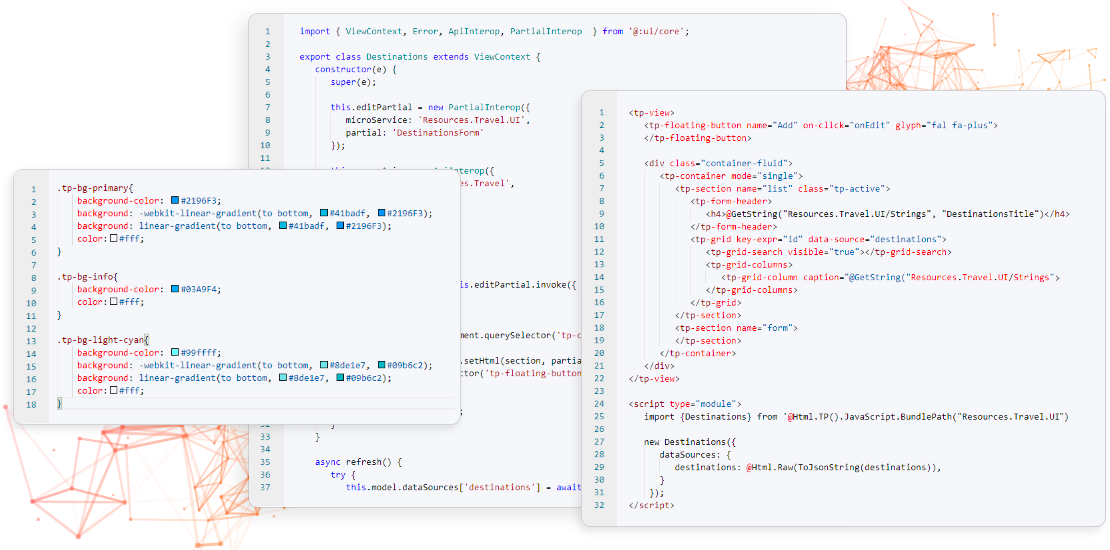
Task: Click the .tp-bg-light-cyan selector
Action: click(101, 340)
